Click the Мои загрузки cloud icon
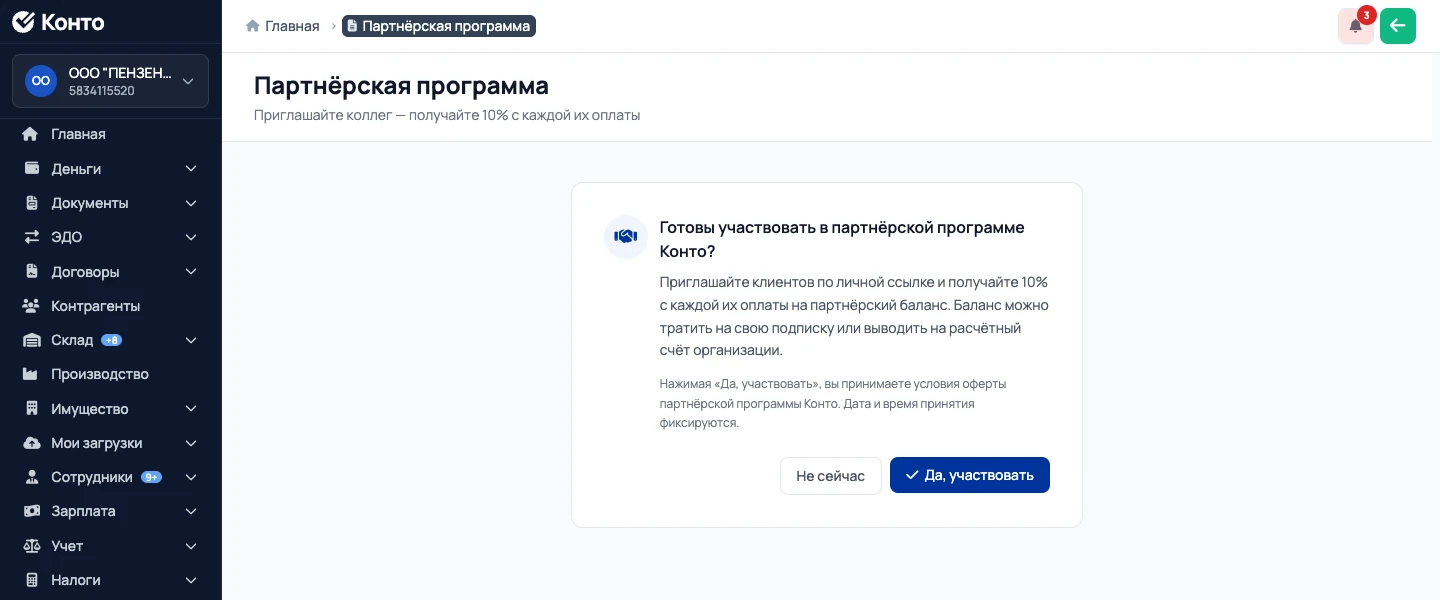Screen dimensions: 1440x600 [x=31, y=443]
